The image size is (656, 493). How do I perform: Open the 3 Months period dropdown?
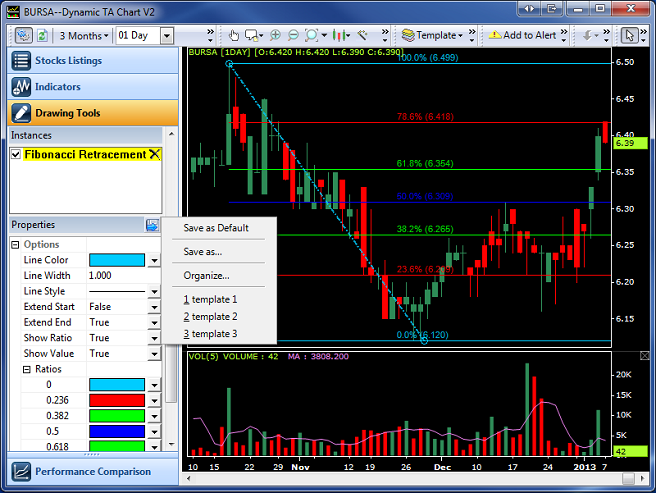coord(84,36)
